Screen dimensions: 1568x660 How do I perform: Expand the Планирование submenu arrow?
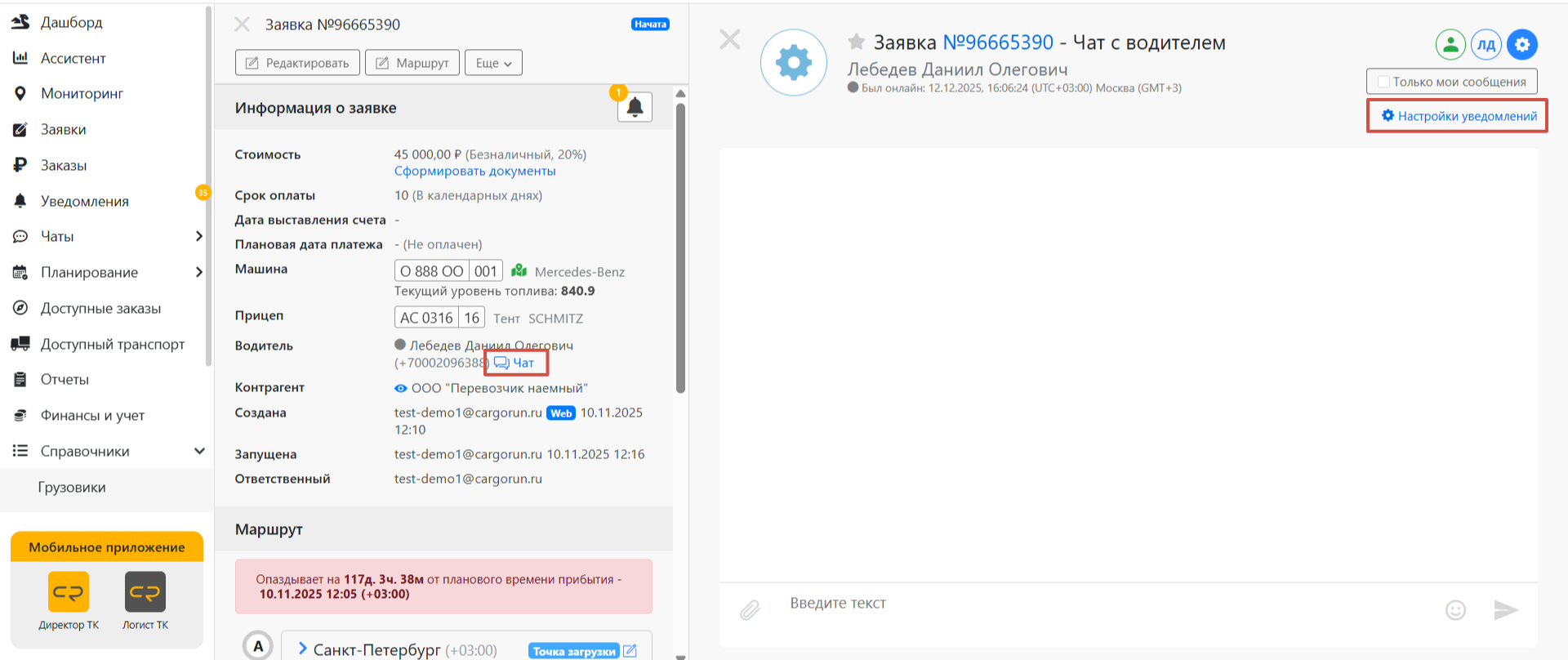[198, 272]
